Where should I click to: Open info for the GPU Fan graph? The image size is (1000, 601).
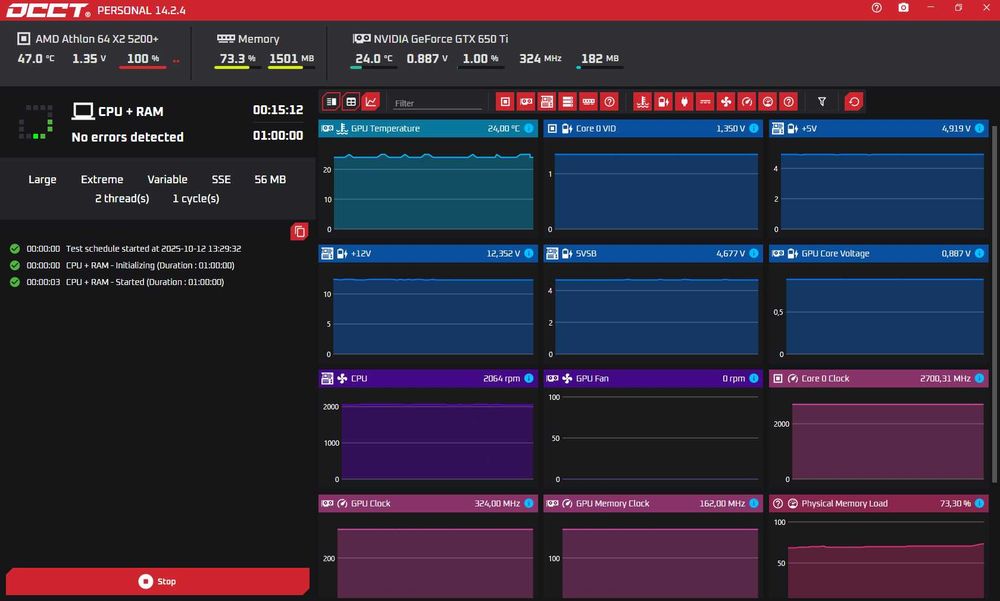coord(754,378)
